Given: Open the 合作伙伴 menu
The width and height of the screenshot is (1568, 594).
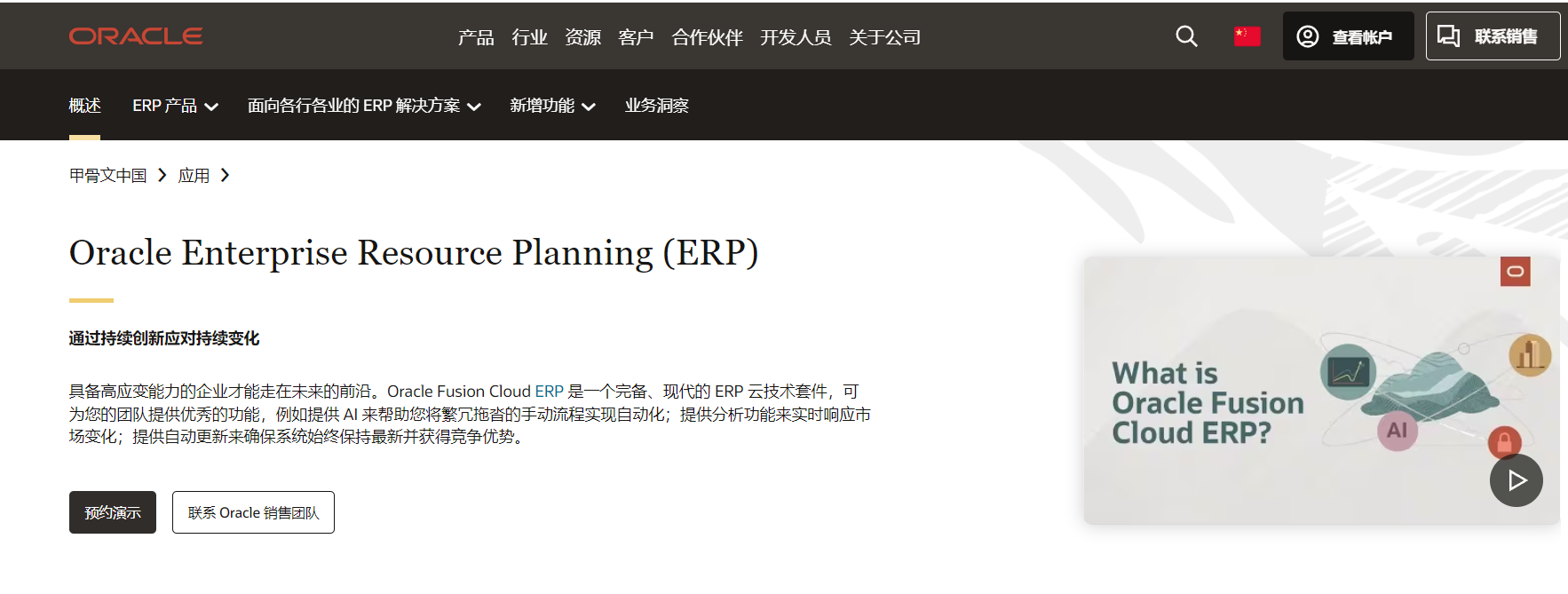Looking at the screenshot, I should click(707, 37).
